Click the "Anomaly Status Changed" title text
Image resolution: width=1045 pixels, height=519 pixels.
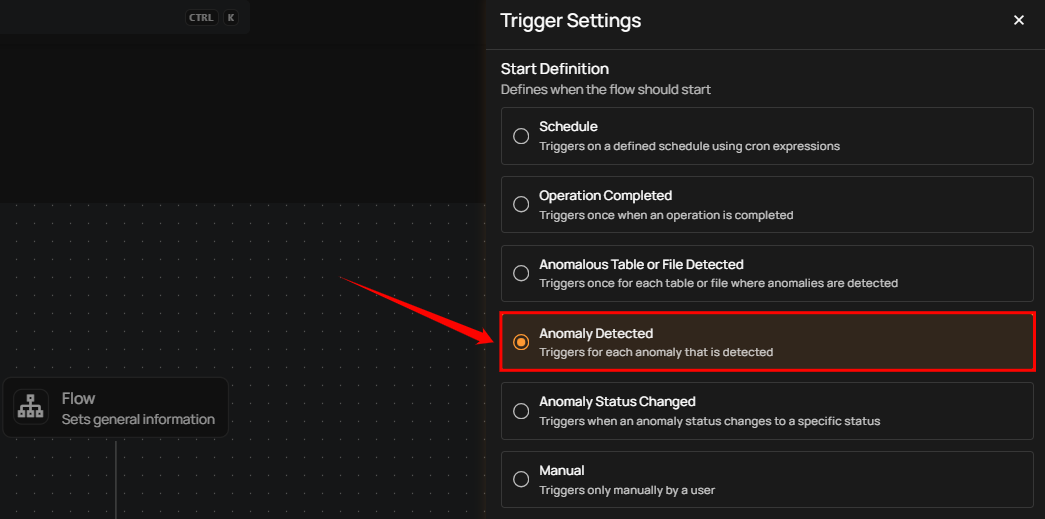coord(617,401)
